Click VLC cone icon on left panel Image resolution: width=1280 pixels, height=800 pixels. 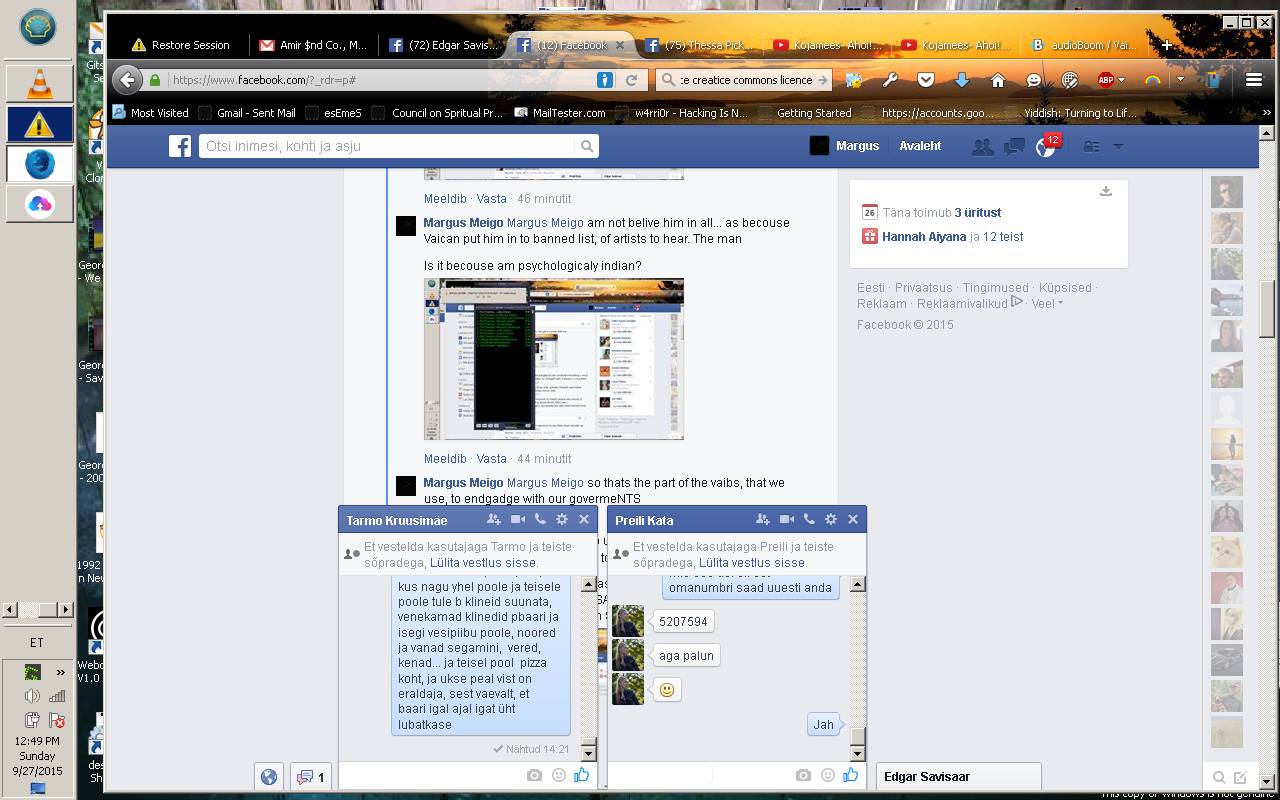click(39, 84)
